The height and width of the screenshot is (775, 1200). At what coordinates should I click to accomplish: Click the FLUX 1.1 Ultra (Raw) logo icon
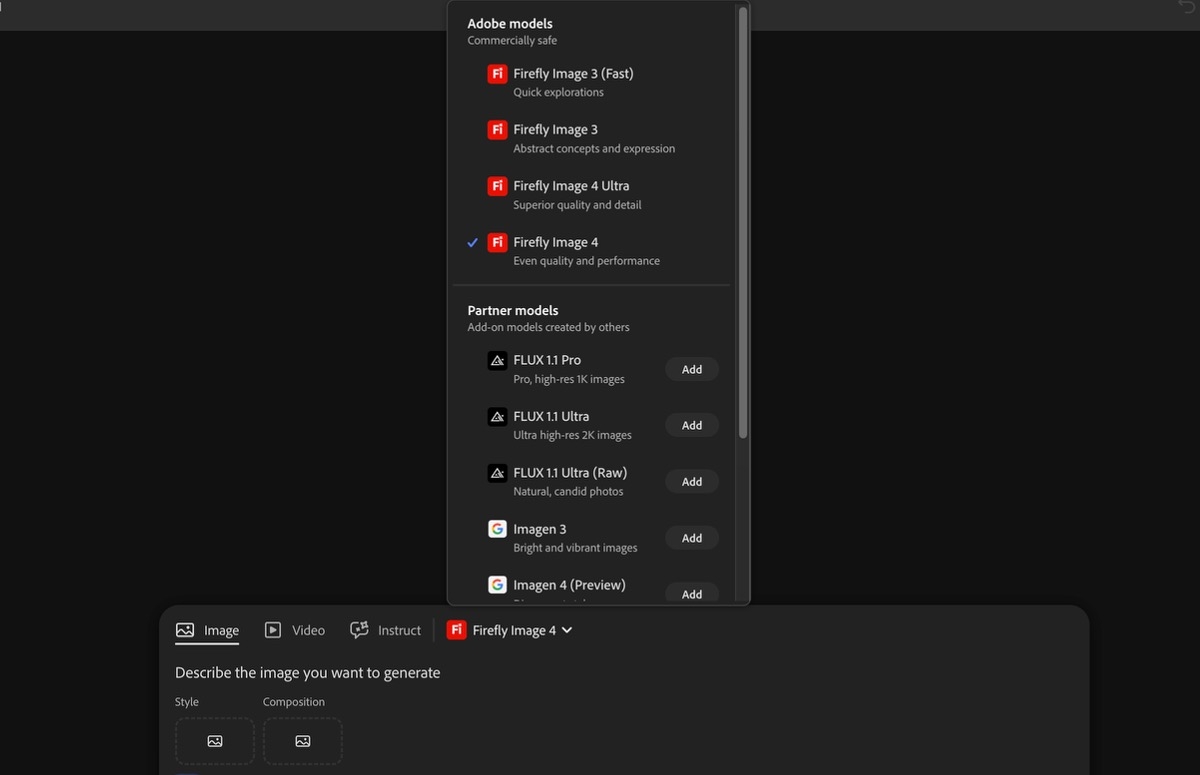click(x=497, y=472)
